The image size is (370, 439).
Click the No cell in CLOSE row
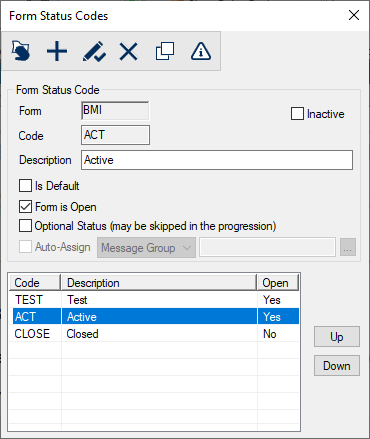point(278,333)
